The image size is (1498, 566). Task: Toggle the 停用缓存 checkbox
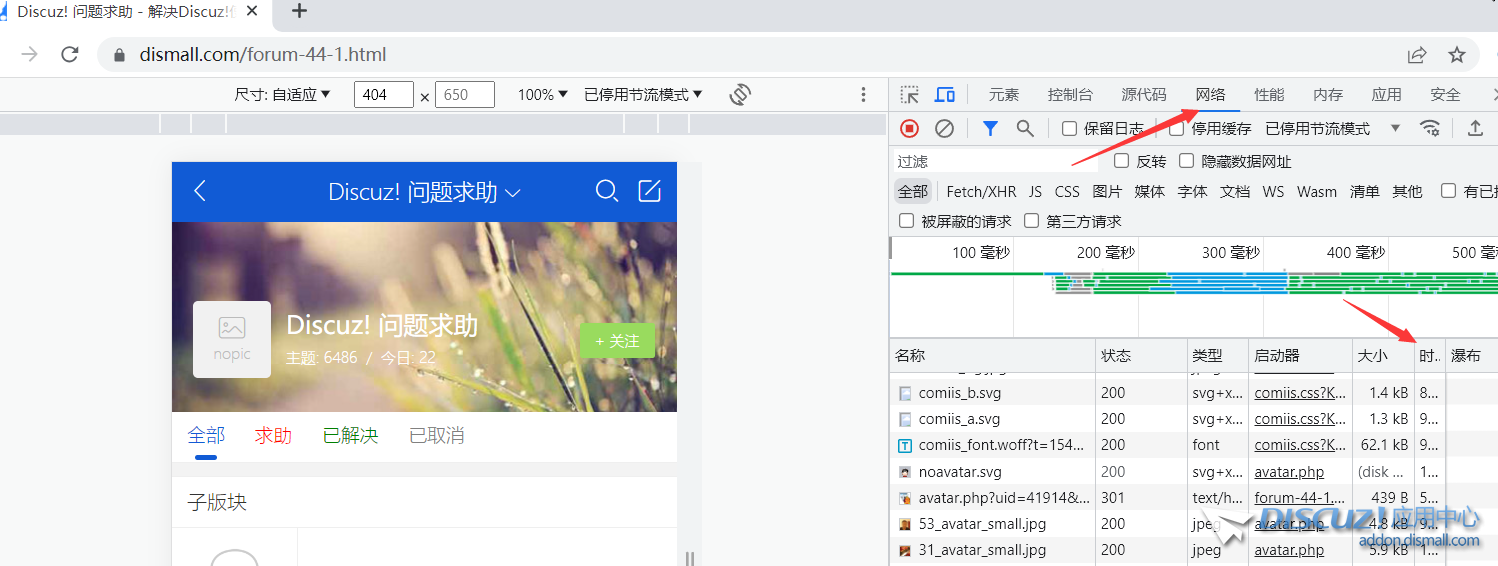1177,128
